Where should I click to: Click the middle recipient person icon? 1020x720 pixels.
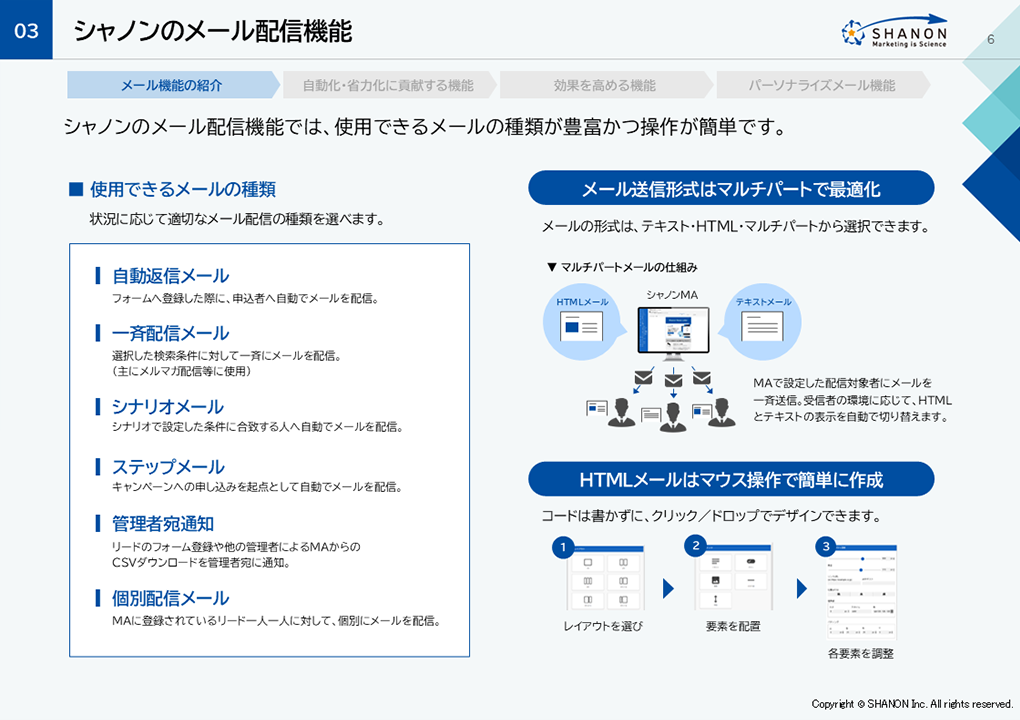click(x=673, y=418)
